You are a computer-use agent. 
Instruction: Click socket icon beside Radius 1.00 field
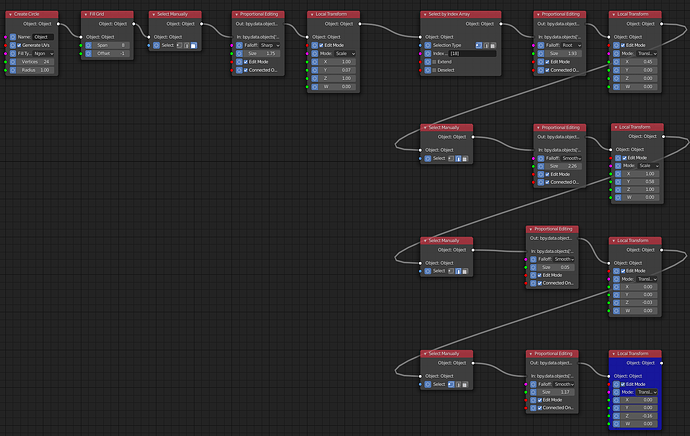(13, 70)
